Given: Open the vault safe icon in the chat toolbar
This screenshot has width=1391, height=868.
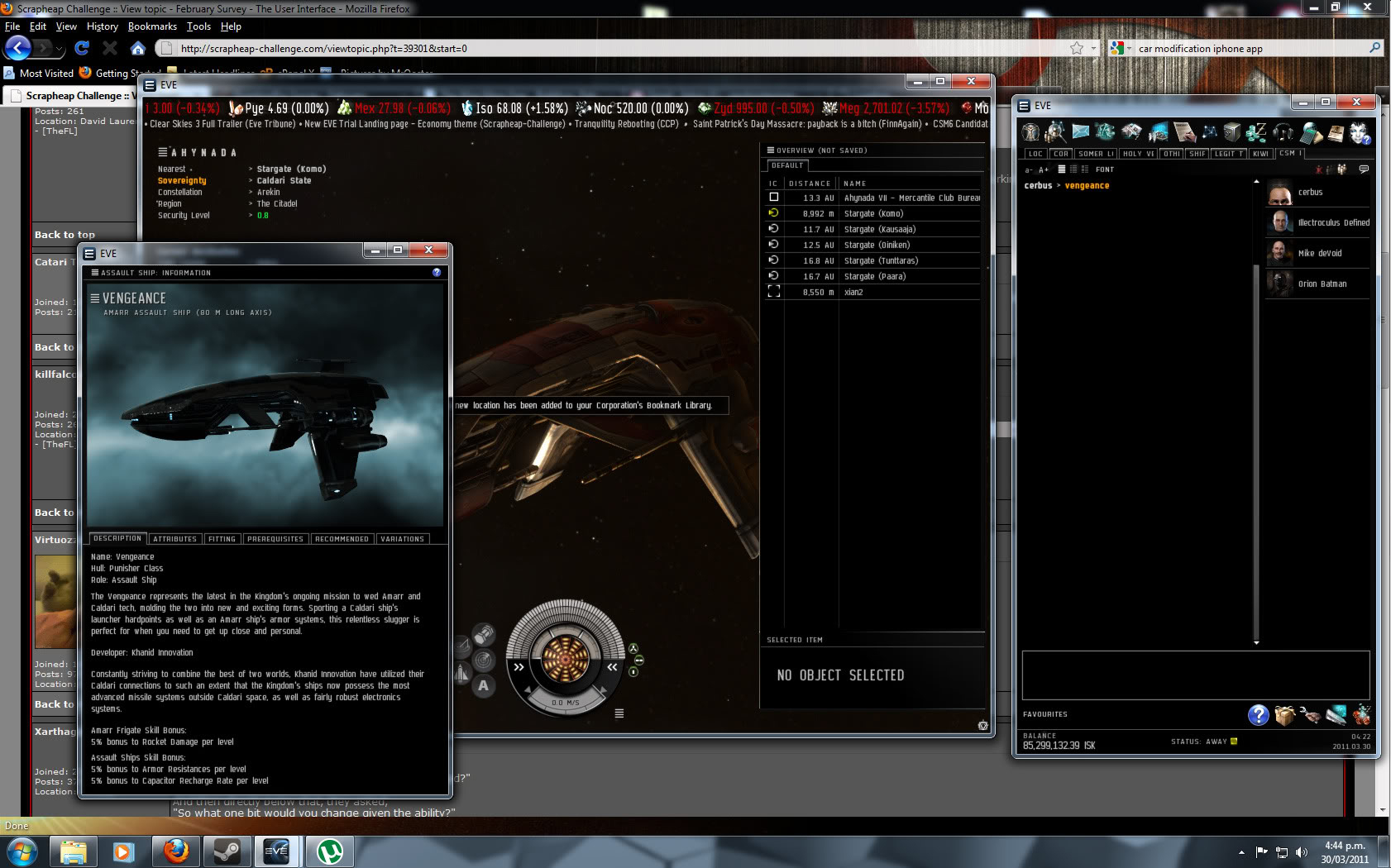Looking at the screenshot, I should pyautogui.click(x=1232, y=132).
